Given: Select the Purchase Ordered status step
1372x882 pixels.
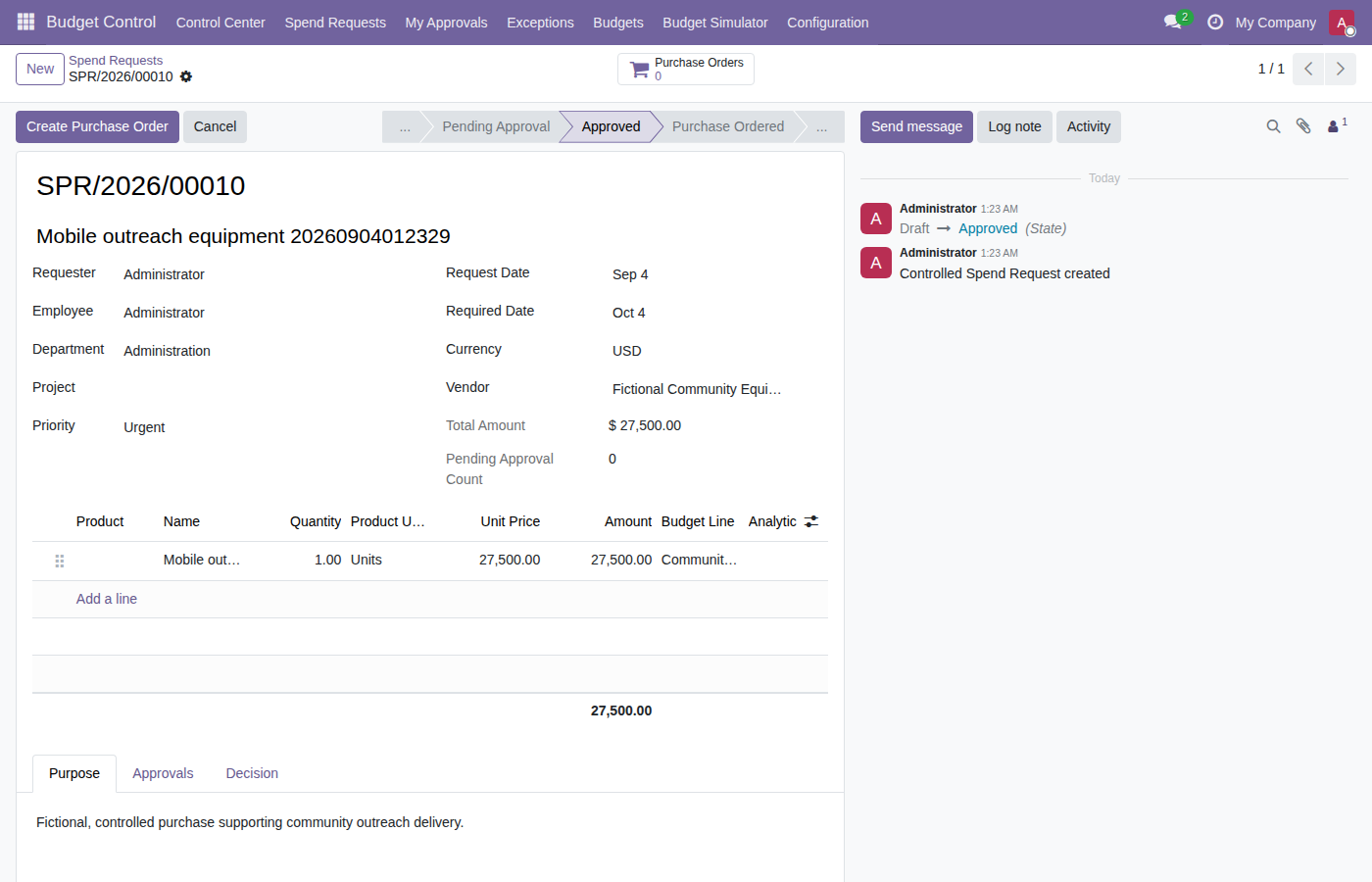Looking at the screenshot, I should point(728,126).
